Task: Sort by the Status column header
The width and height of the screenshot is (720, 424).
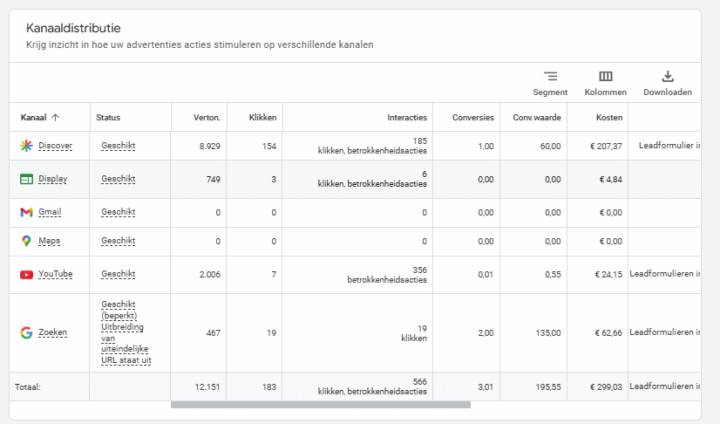Action: coord(108,117)
